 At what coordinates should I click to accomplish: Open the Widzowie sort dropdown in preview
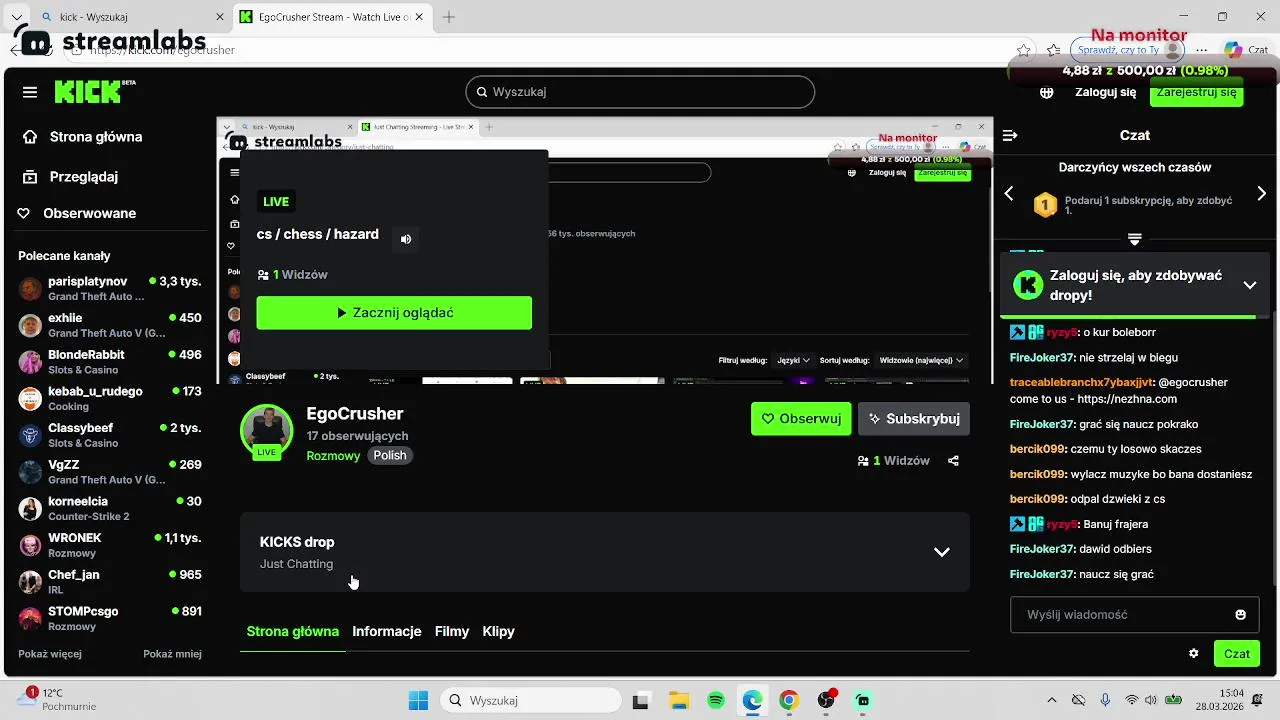tap(921, 360)
